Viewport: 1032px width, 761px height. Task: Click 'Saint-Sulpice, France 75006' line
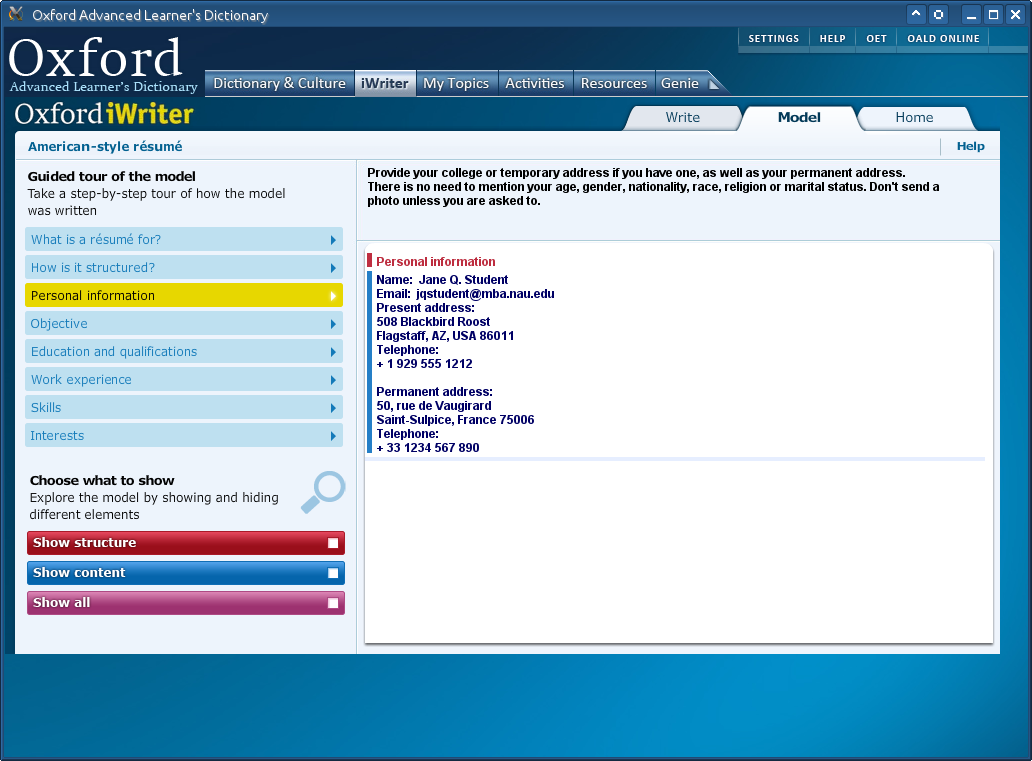tap(455, 420)
